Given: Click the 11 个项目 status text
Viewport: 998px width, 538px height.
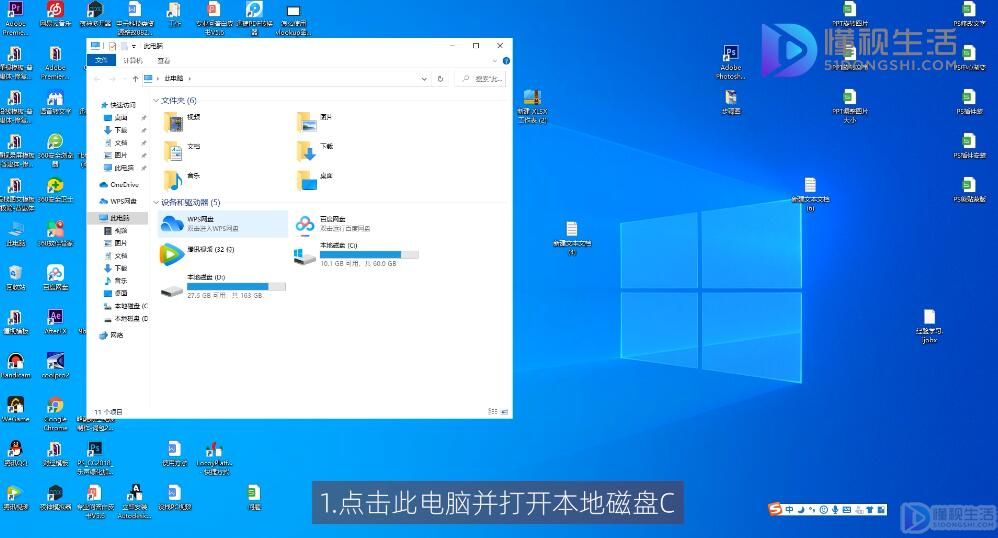Looking at the screenshot, I should (108, 412).
